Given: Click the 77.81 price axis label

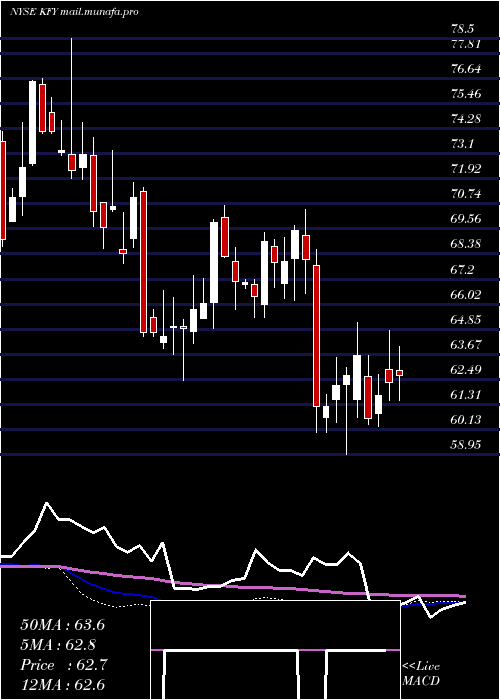Looking at the screenshot, I should [x=466, y=44].
